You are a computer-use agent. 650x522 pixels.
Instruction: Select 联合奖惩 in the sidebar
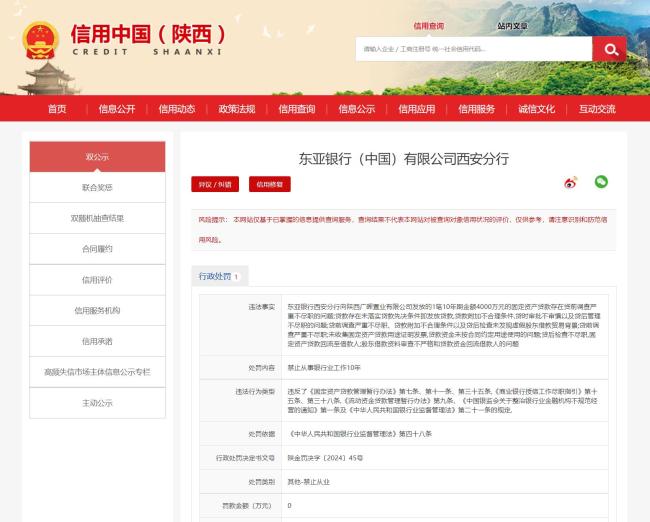(97, 187)
